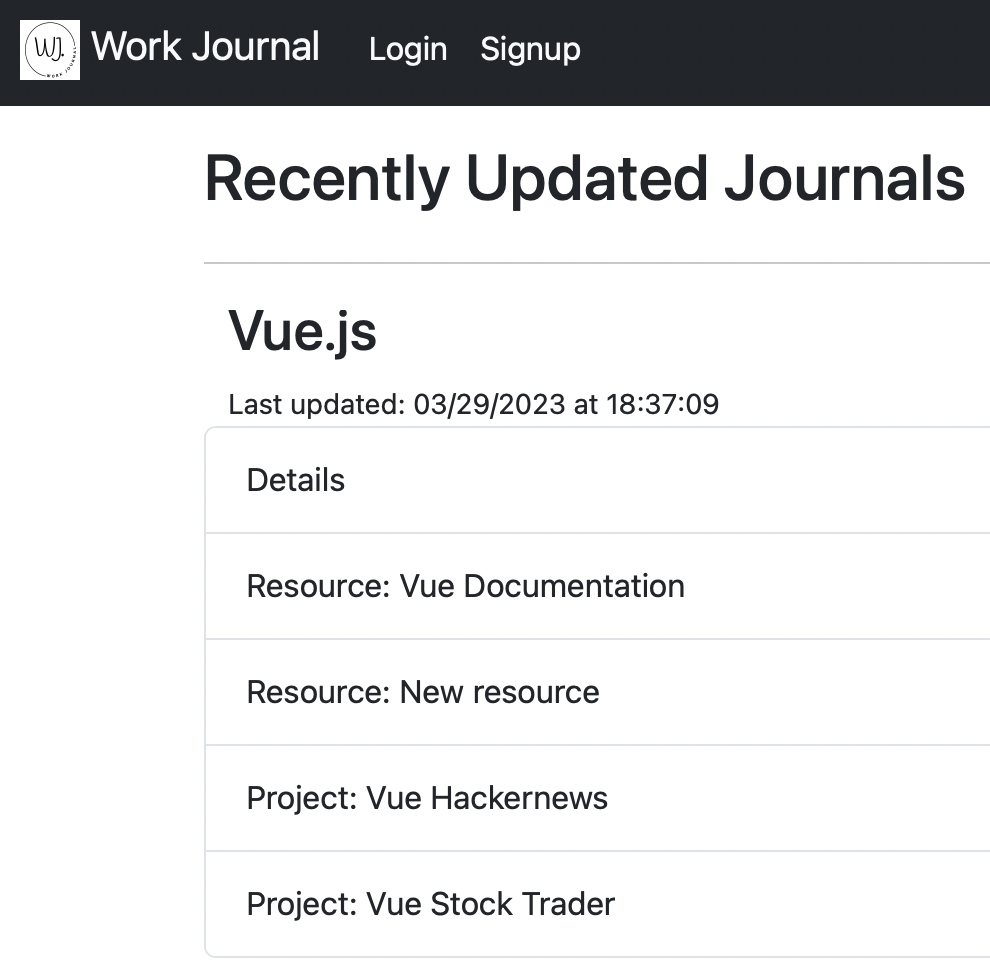
Task: Click the divider below the page heading
Action: 596,263
